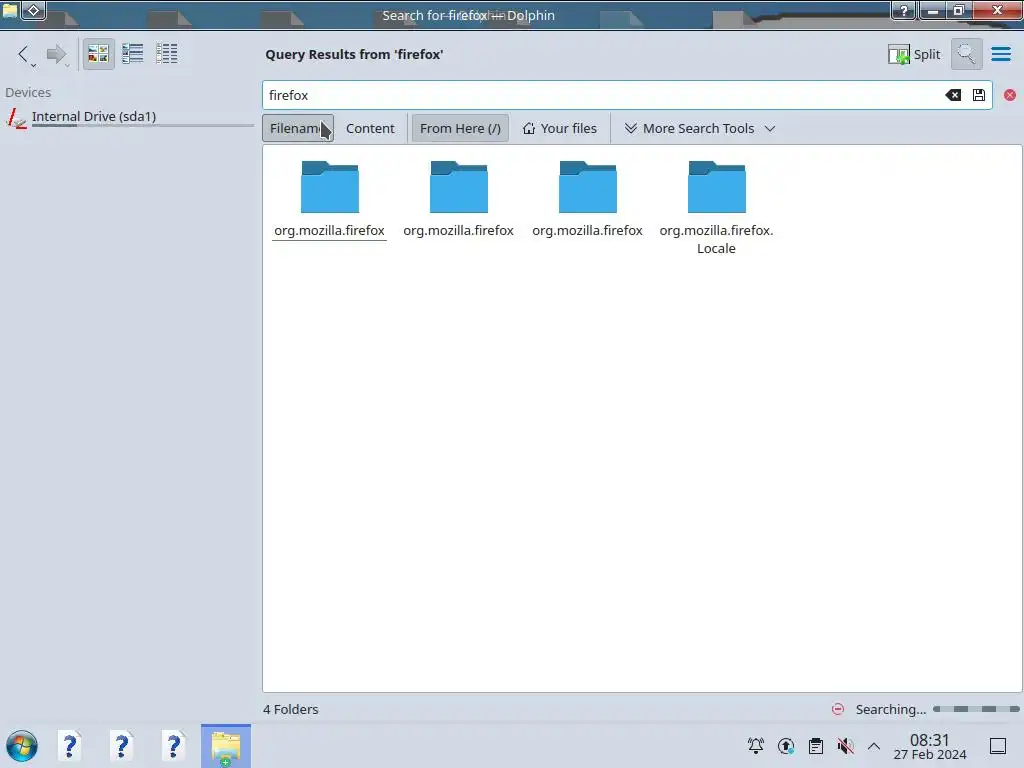Select the first org.mozilla.firefox folder
The width and height of the screenshot is (1024, 768).
click(x=329, y=199)
